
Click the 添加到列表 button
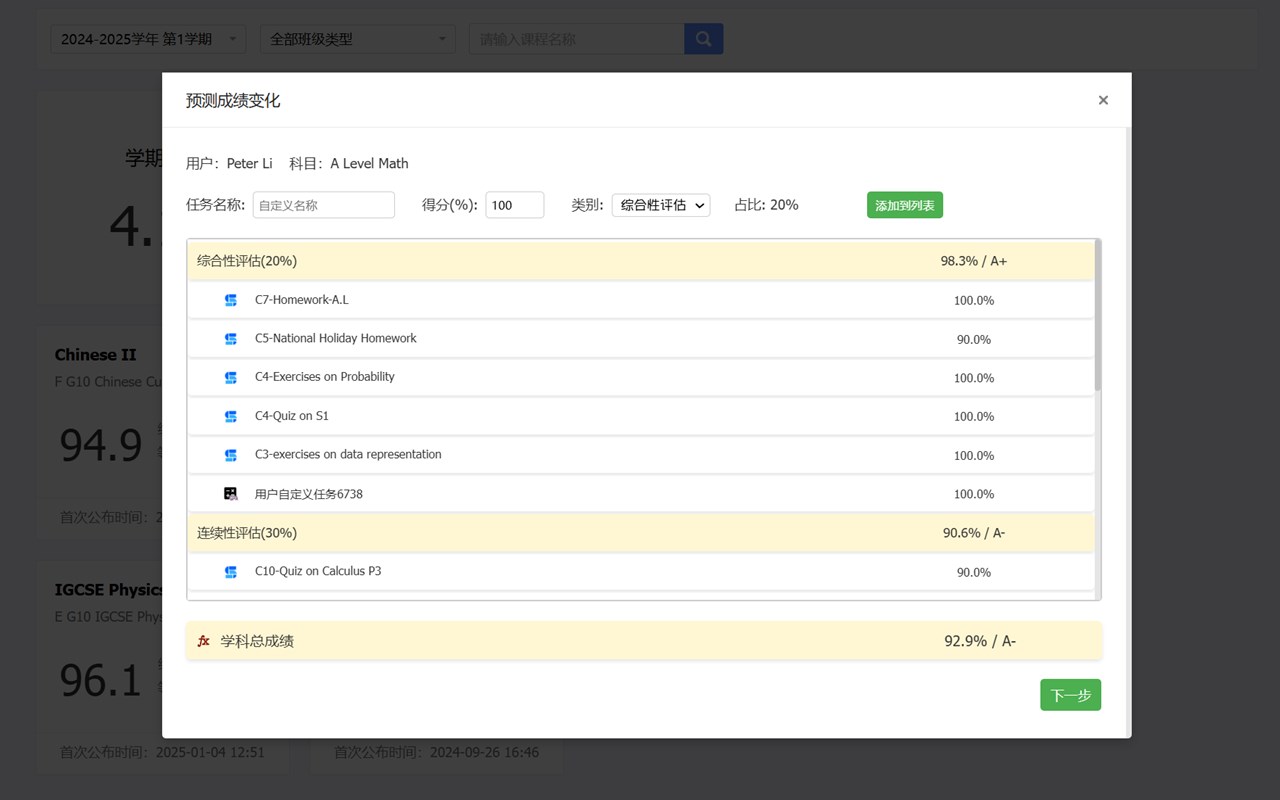tap(905, 205)
